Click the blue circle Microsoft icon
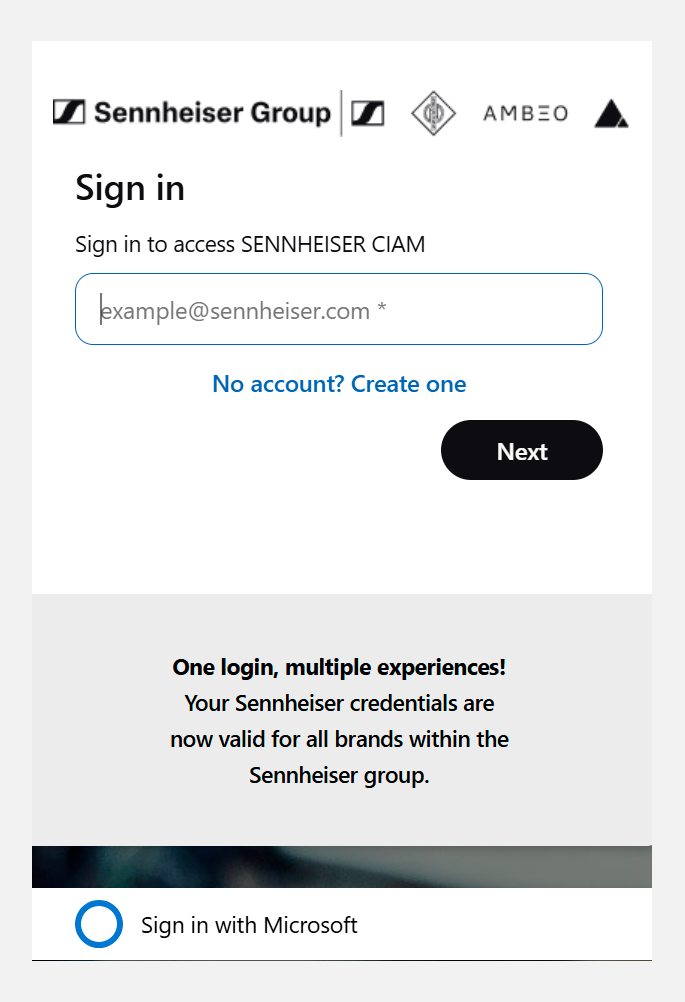The width and height of the screenshot is (685, 1002). [x=99, y=924]
